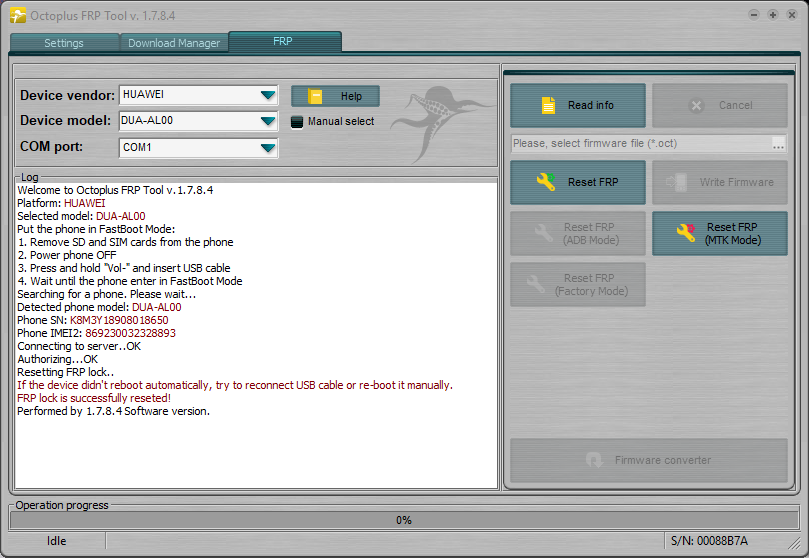Click the Cancel button
Image resolution: width=809 pixels, height=558 pixels.
720,105
